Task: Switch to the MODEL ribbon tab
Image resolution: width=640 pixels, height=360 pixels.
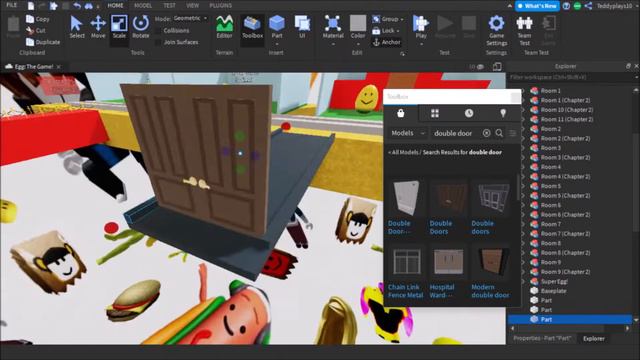Action: coord(143,5)
